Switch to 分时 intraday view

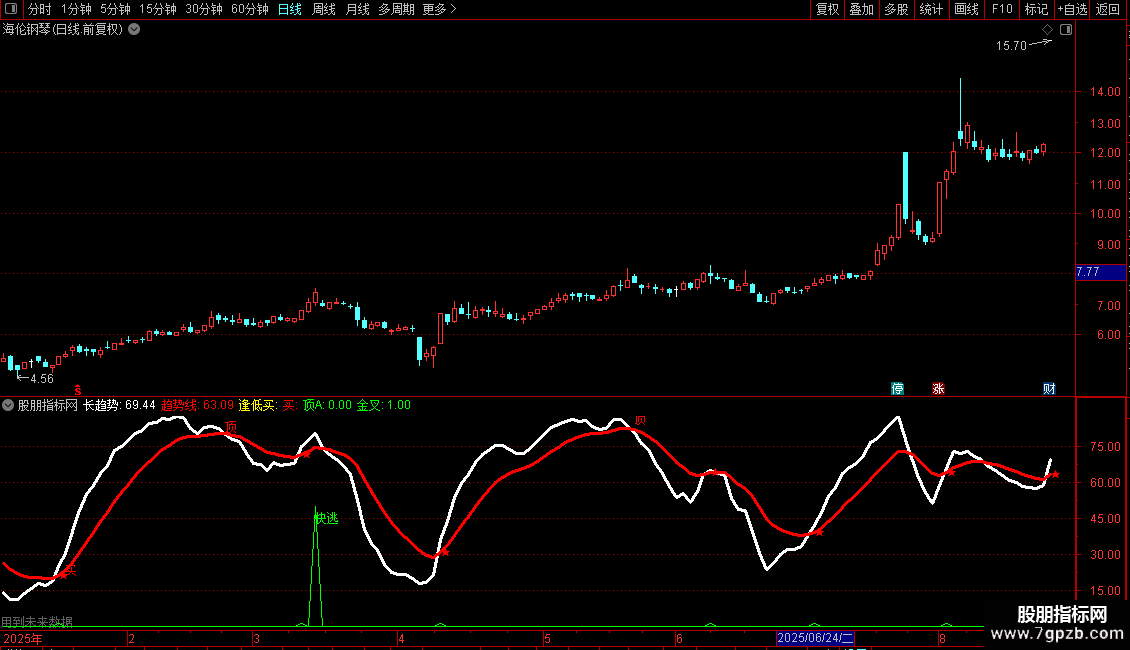40,9
